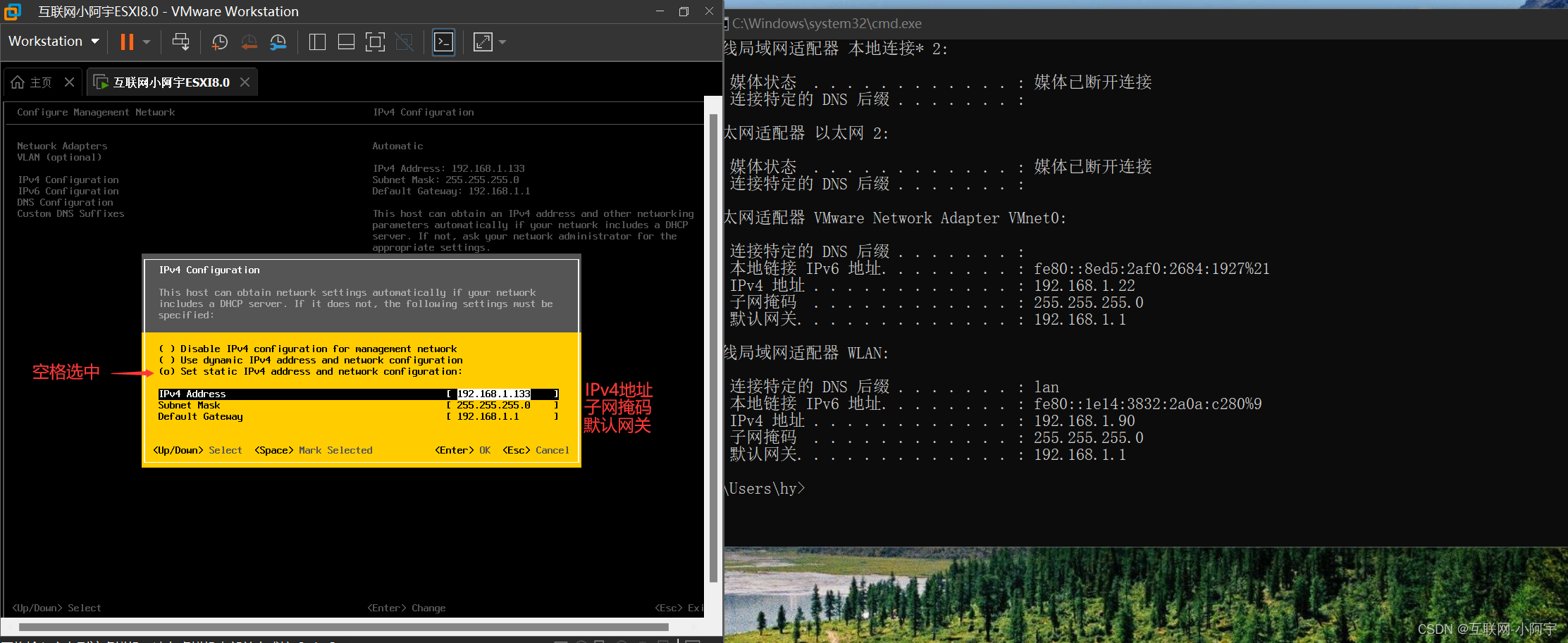Click the cmd.exe title bar icon
The width and height of the screenshot is (1568, 643).
[x=726, y=24]
